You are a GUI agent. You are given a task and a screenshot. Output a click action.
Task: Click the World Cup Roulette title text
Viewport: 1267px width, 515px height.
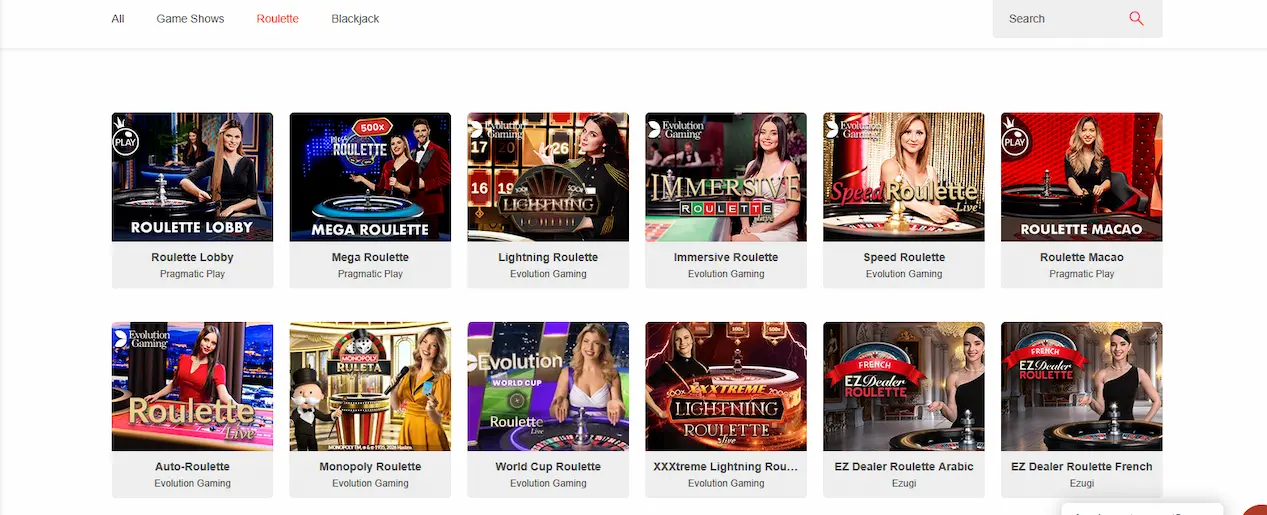point(548,467)
